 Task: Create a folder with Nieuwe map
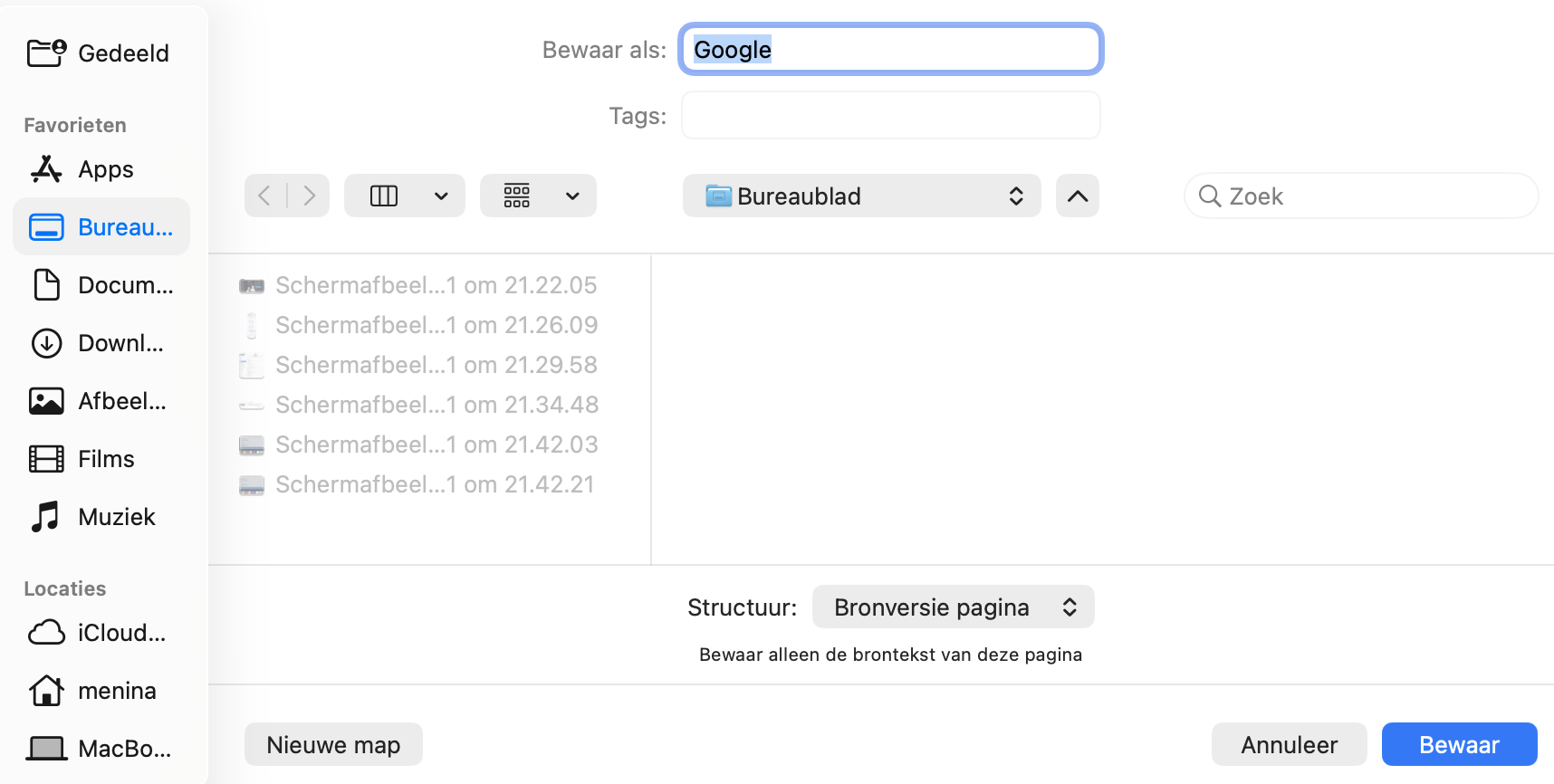click(x=332, y=744)
